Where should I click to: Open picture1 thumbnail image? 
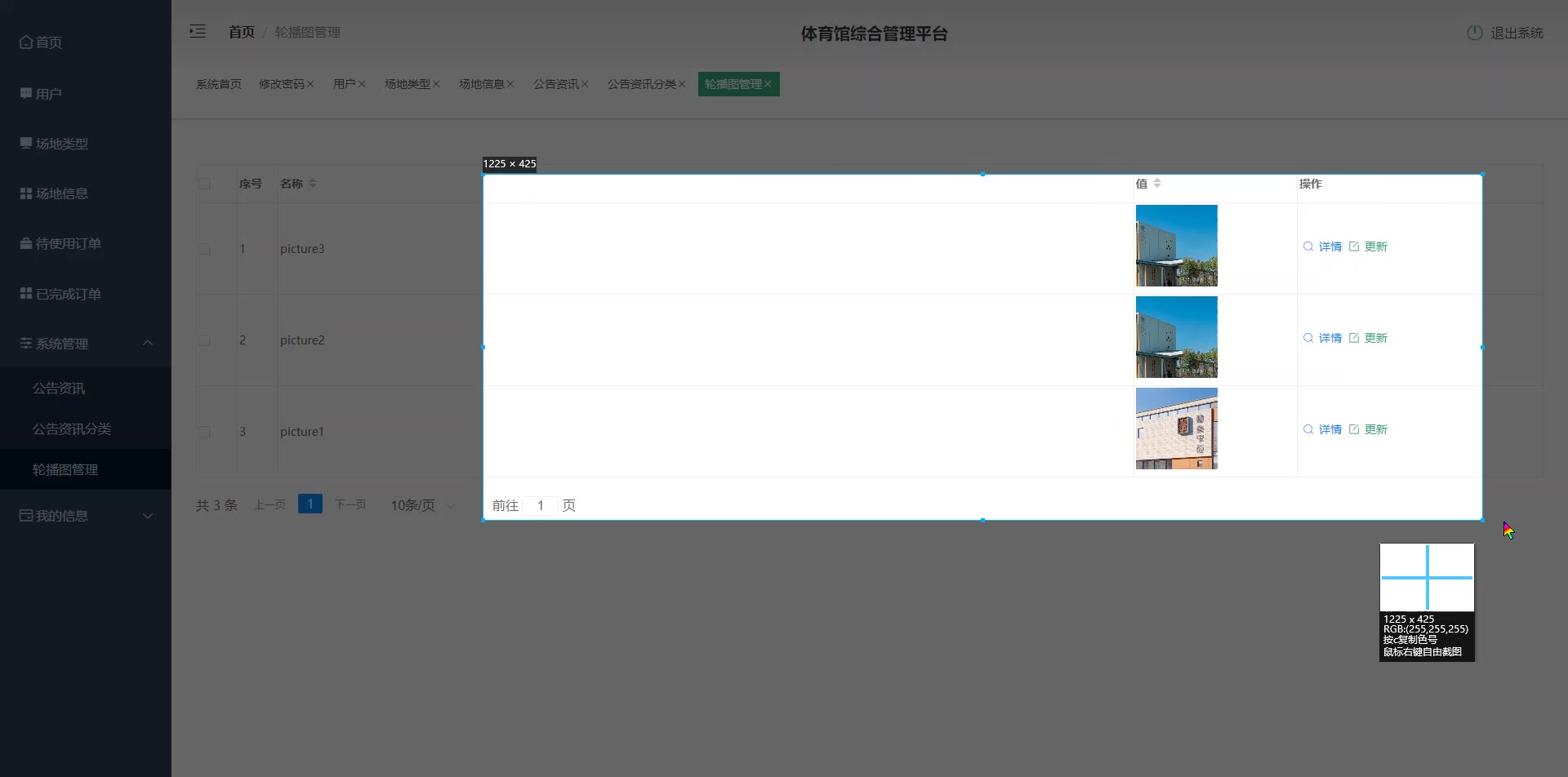click(1177, 428)
